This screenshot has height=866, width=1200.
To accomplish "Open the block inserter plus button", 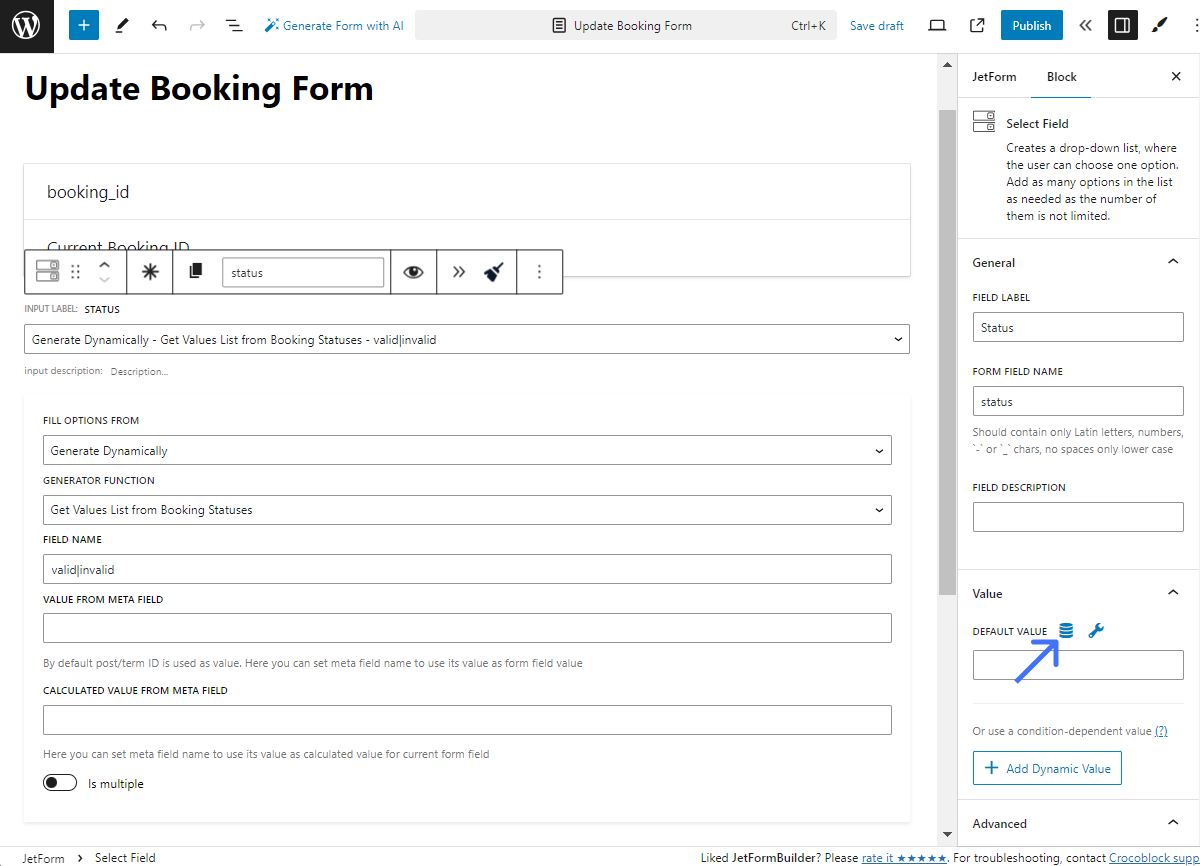I will (84, 26).
